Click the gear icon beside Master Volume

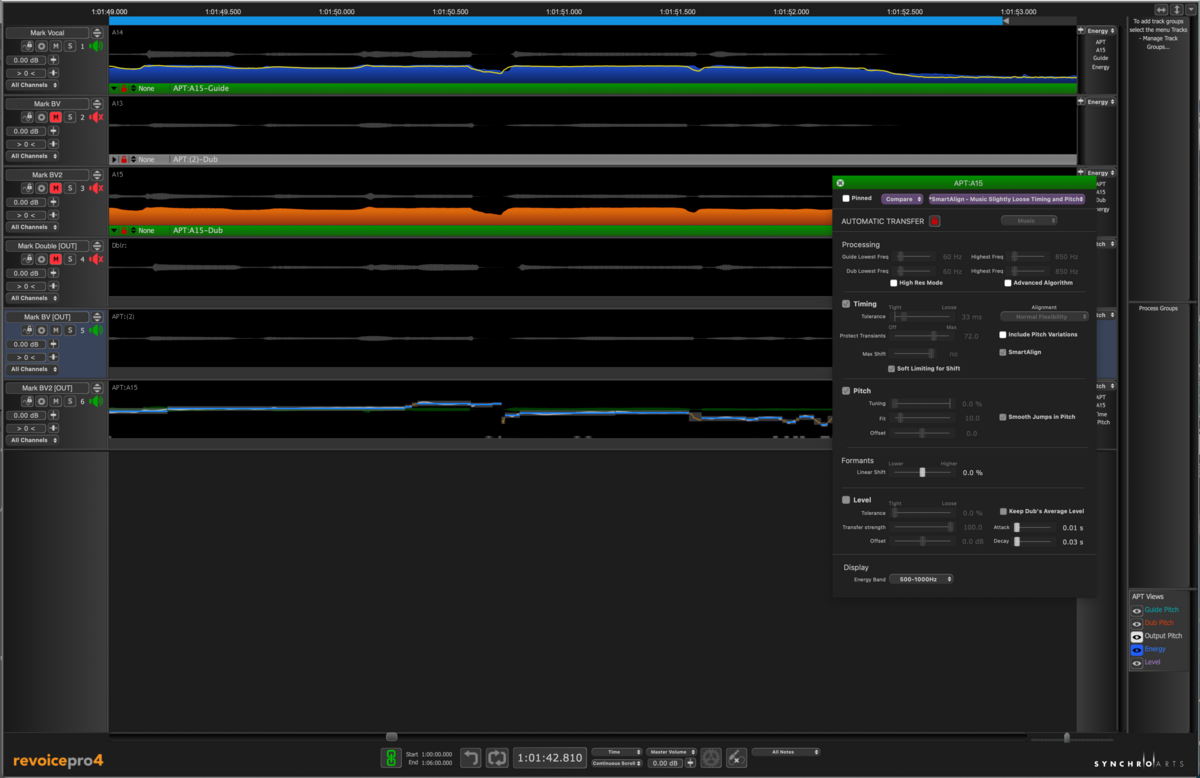(710, 757)
